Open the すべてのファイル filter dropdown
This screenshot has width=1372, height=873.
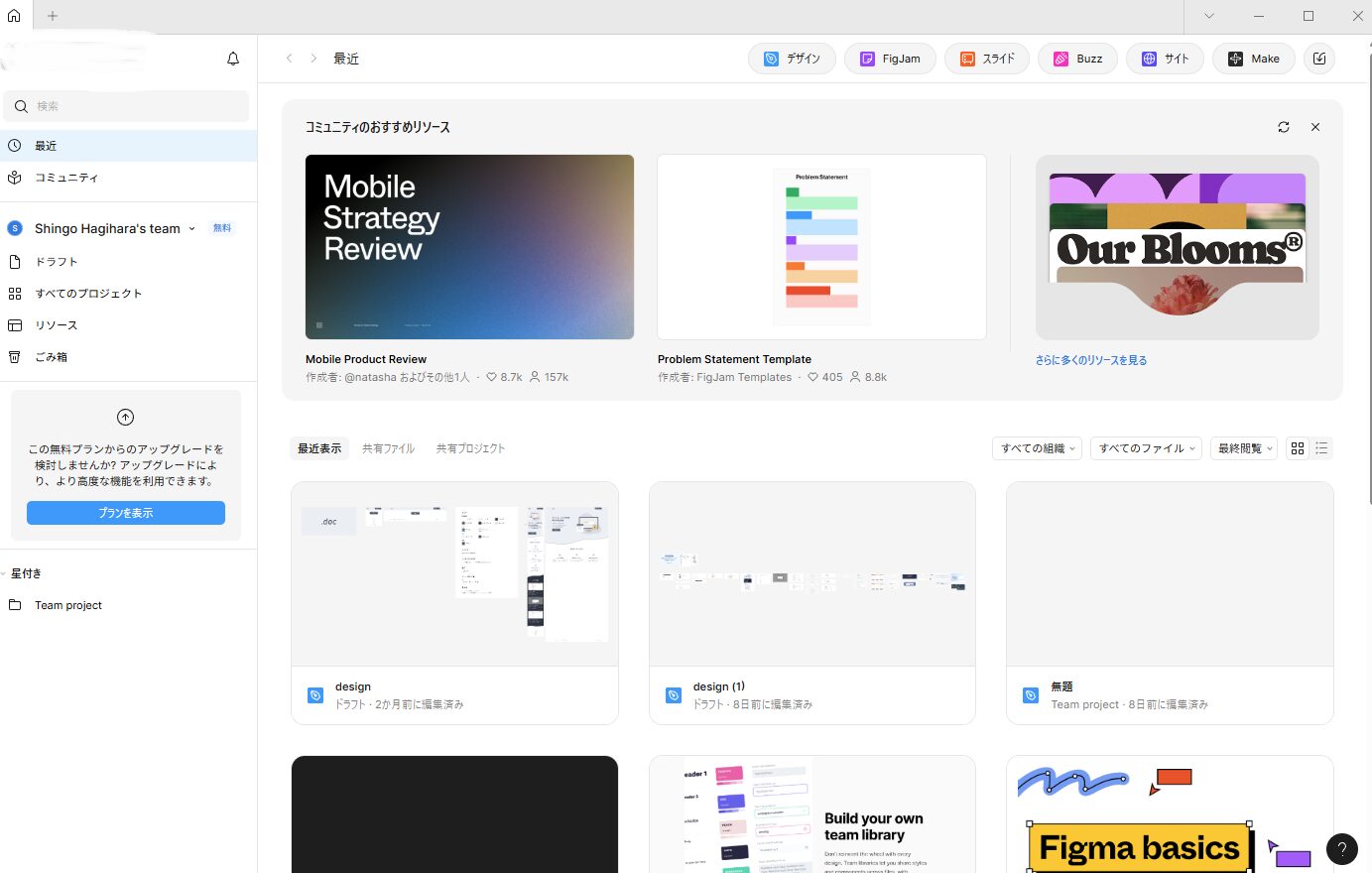pos(1147,448)
